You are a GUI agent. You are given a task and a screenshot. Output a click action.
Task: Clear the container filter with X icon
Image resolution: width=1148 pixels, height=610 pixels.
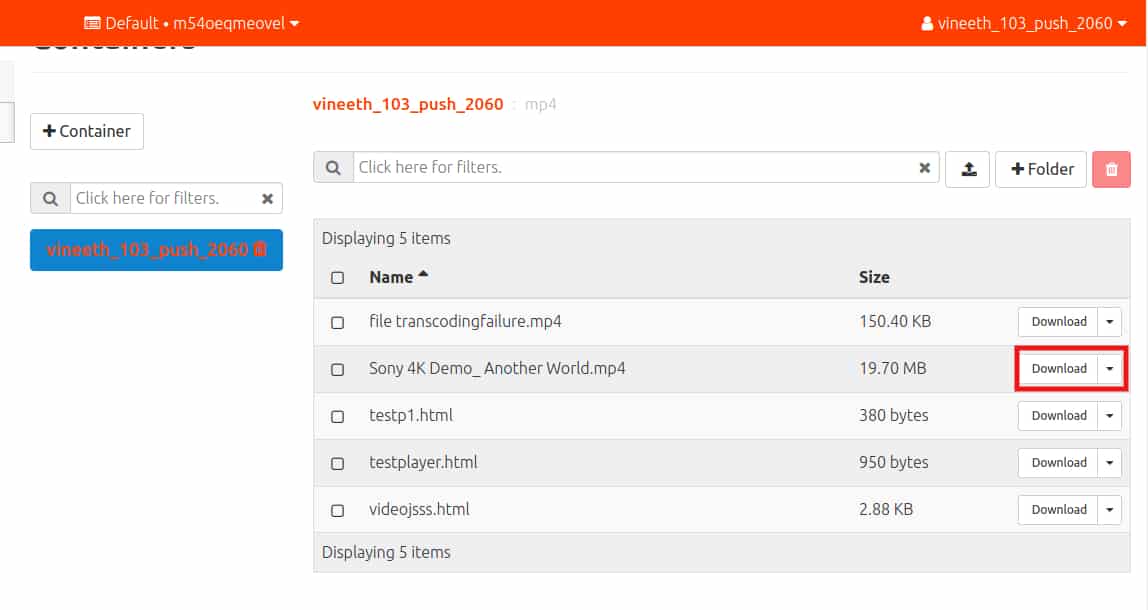pyautogui.click(x=267, y=198)
